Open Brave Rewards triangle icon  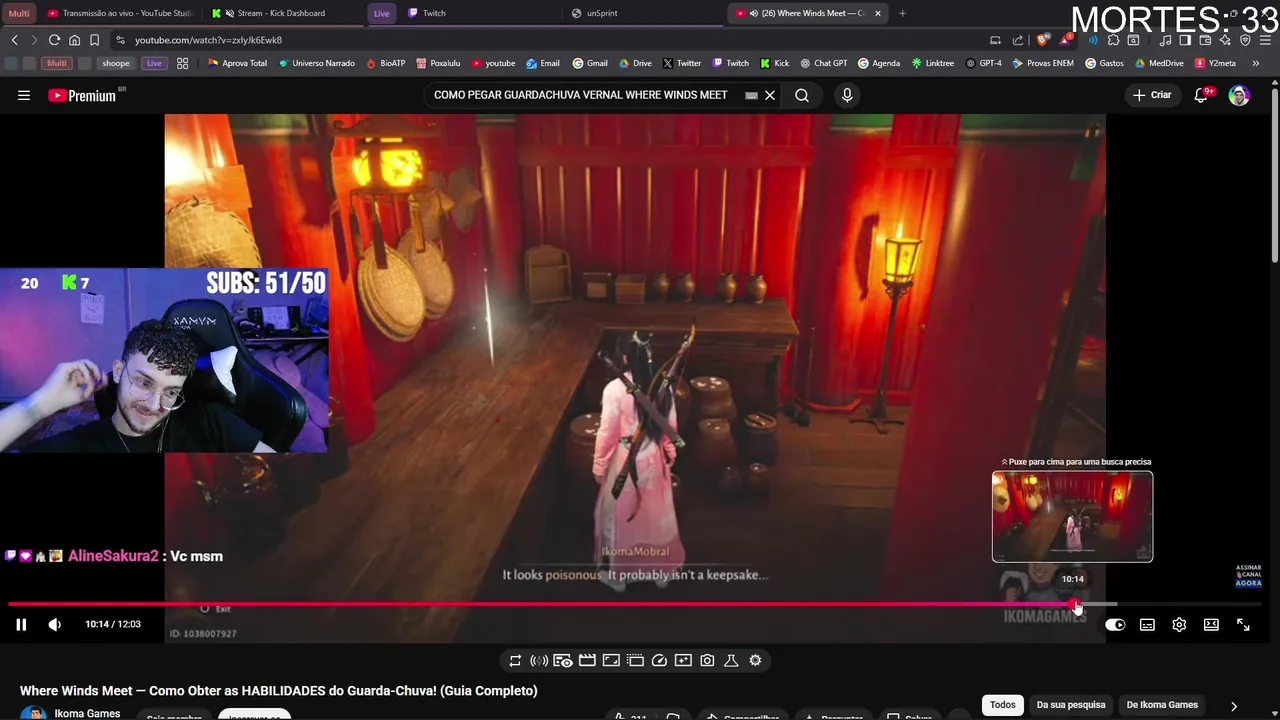tap(1066, 40)
